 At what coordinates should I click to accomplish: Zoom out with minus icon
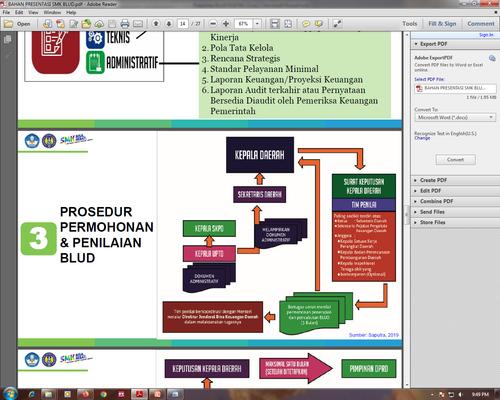point(213,24)
